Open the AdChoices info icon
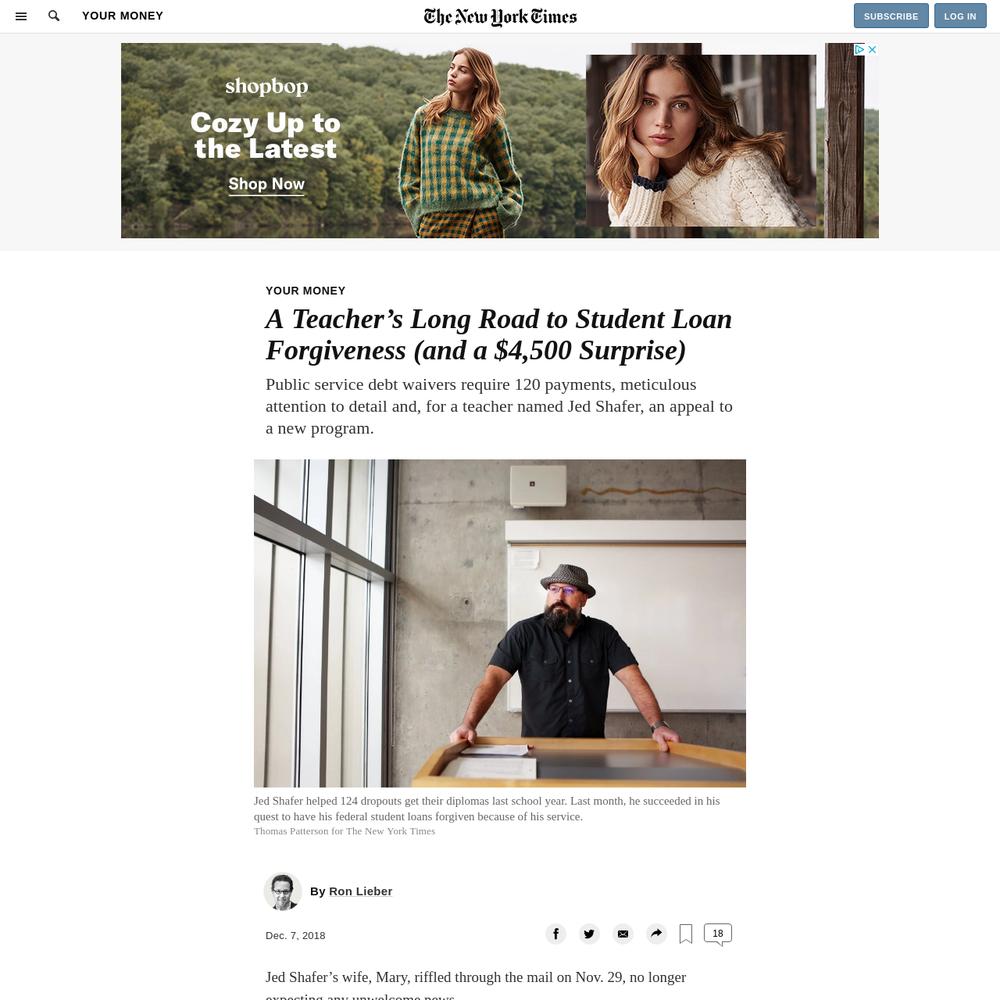Viewport: 1000px width, 1000px height. pyautogui.click(x=860, y=49)
